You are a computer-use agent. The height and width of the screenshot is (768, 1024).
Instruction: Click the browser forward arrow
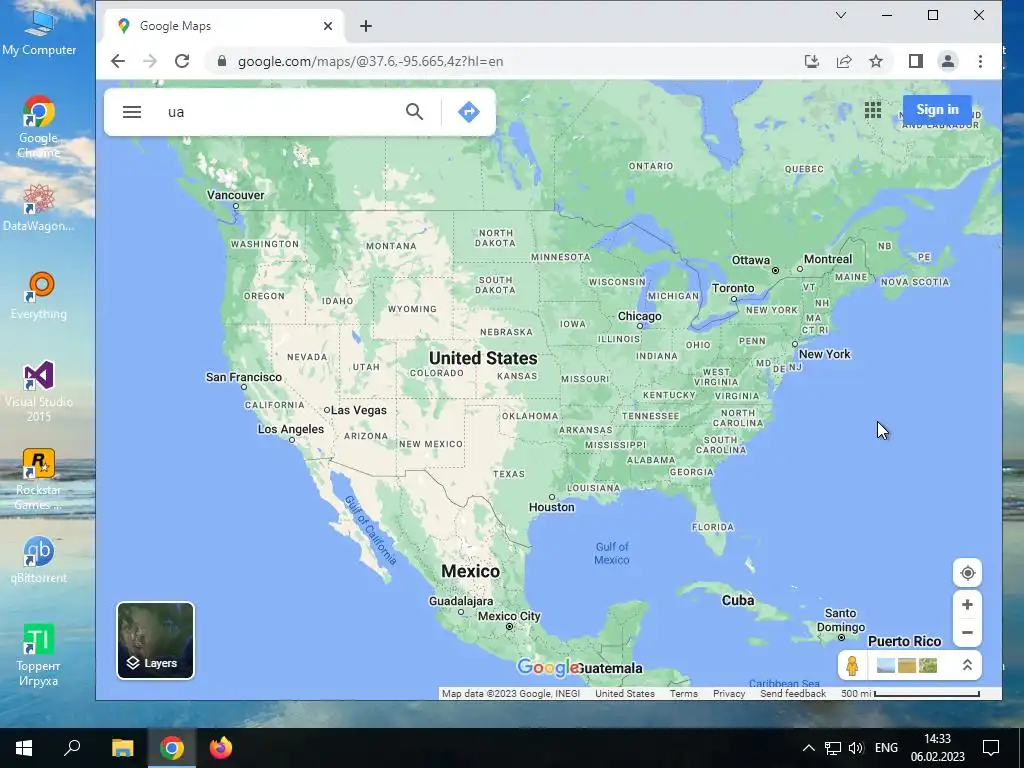click(x=150, y=61)
